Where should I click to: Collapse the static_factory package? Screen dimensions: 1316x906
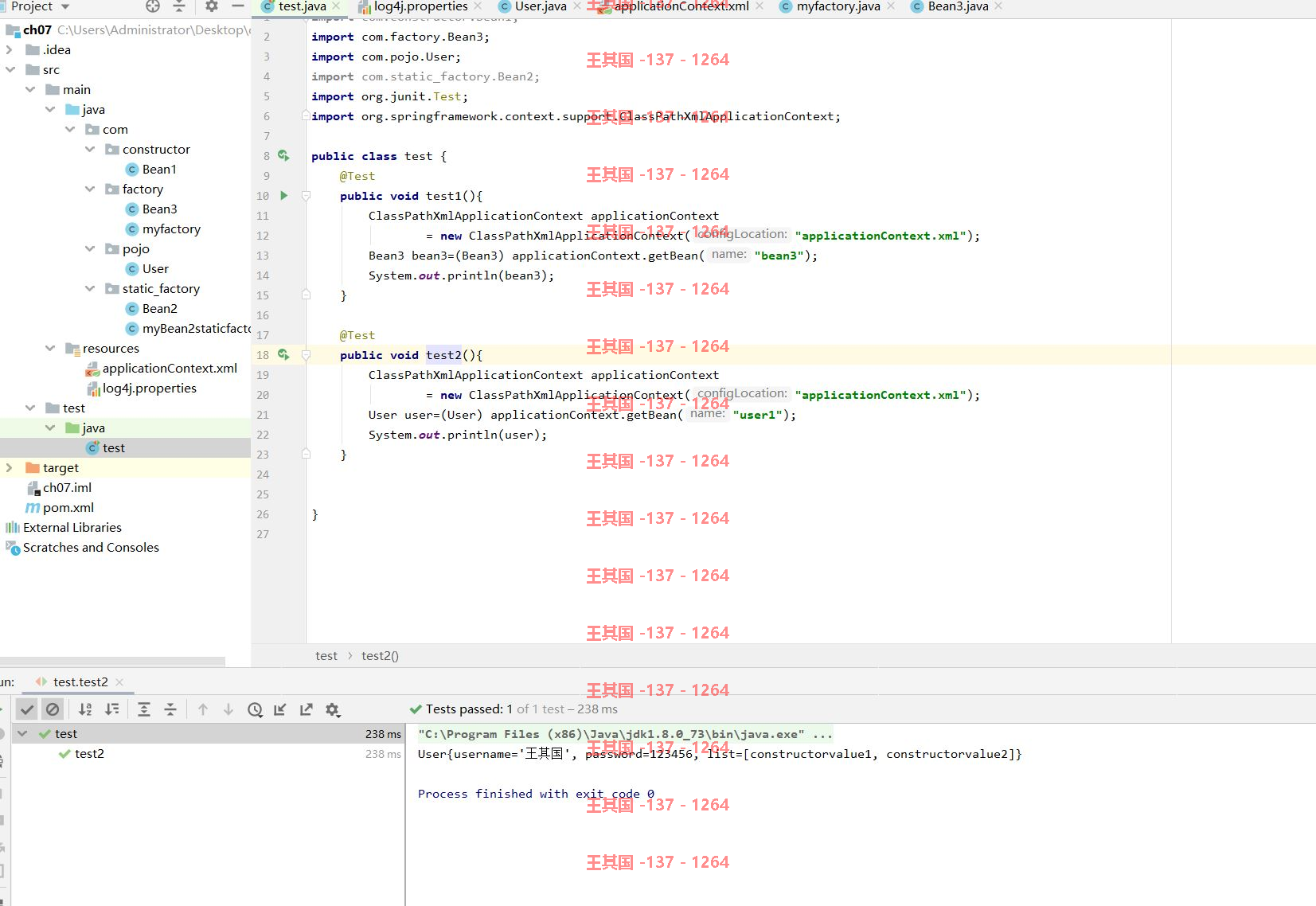89,288
